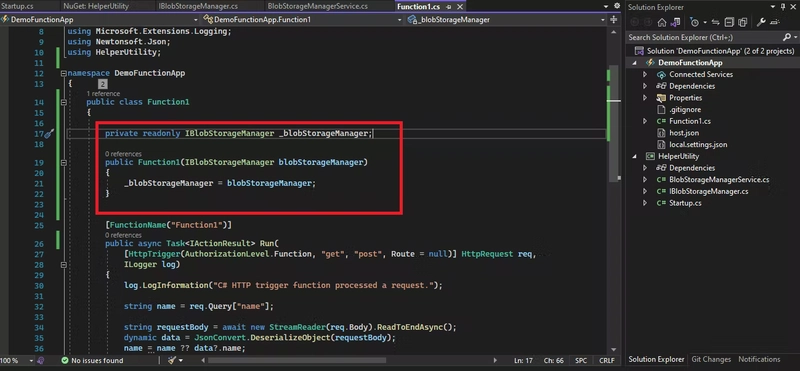Click the Pending Changes Filter clock icon
Screen dimensions: 800x371
point(694,22)
